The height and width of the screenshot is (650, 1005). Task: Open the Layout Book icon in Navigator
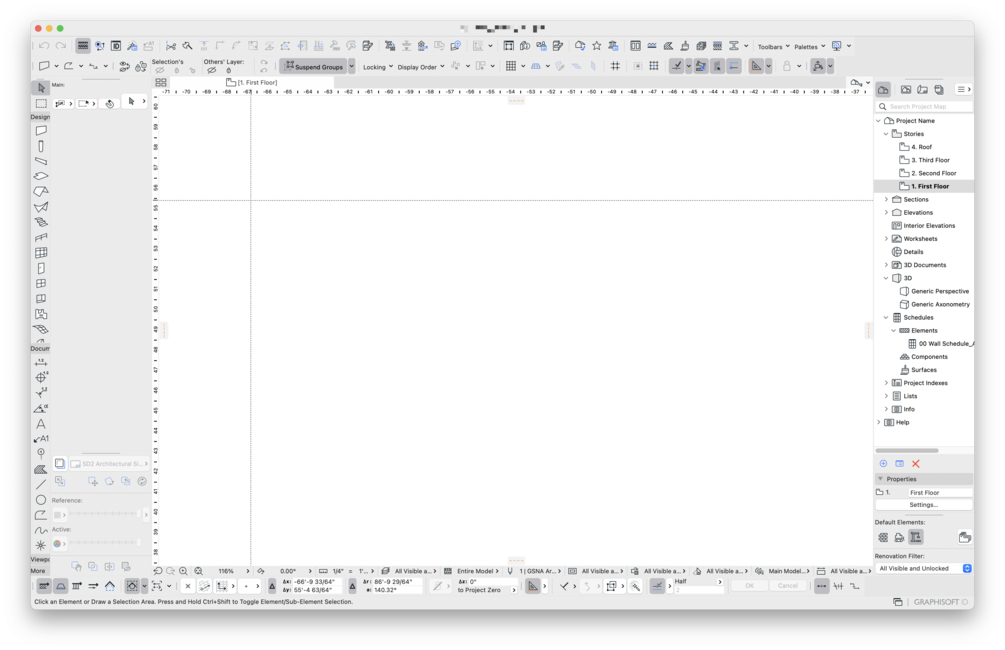[922, 90]
